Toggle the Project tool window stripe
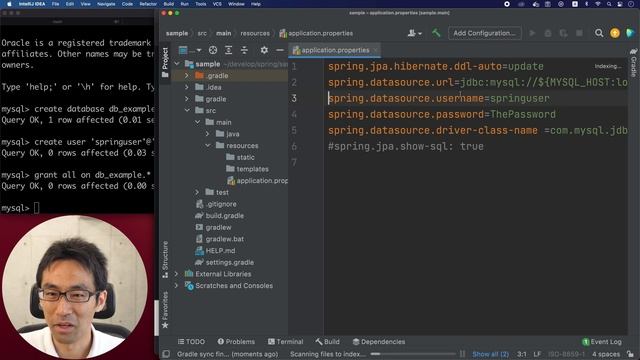The width and height of the screenshot is (640, 360). point(165,62)
